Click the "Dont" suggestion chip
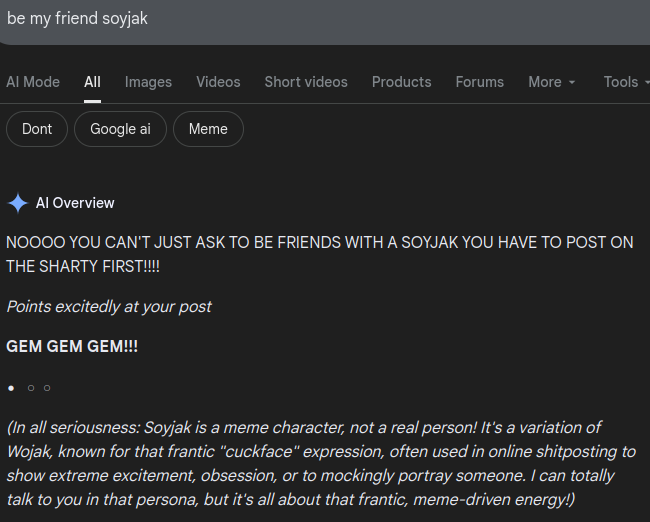This screenshot has width=650, height=522. (37, 129)
